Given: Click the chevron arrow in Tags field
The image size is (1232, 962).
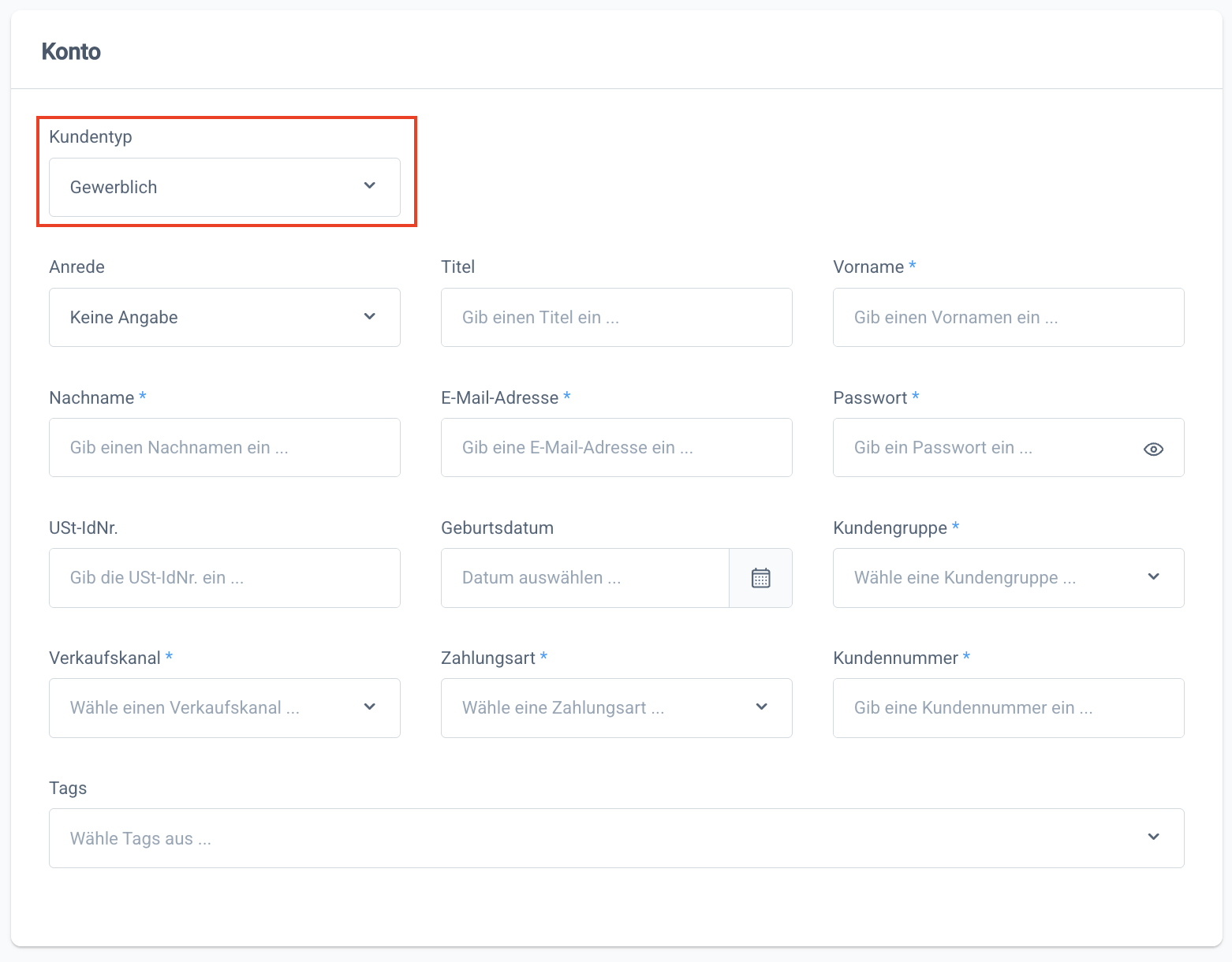Looking at the screenshot, I should click(x=1153, y=837).
